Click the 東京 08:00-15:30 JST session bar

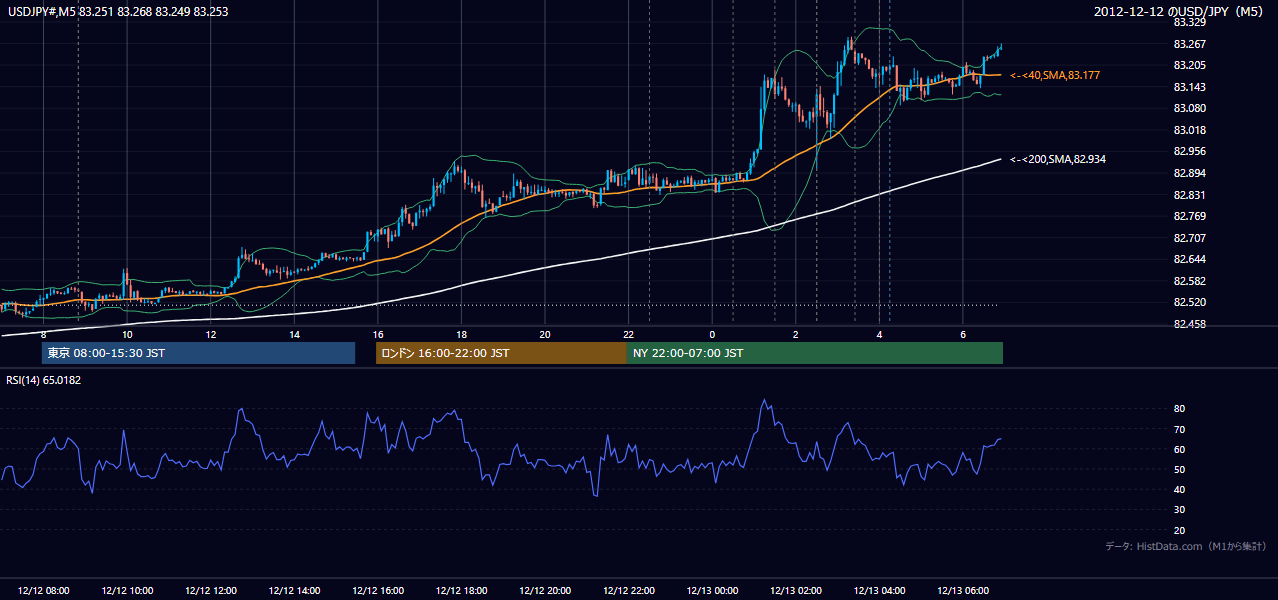pos(198,353)
